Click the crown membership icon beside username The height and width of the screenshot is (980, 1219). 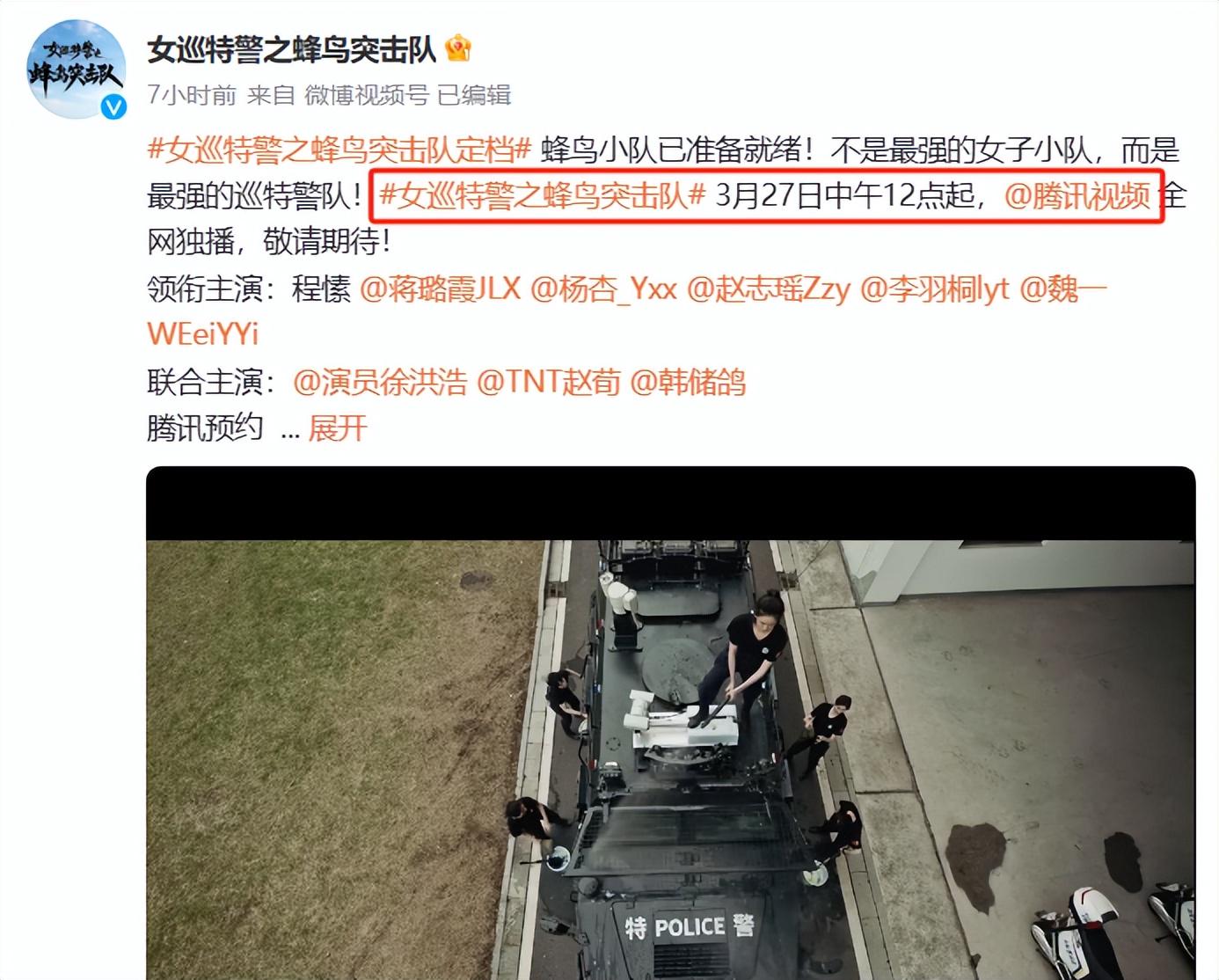coord(458,48)
